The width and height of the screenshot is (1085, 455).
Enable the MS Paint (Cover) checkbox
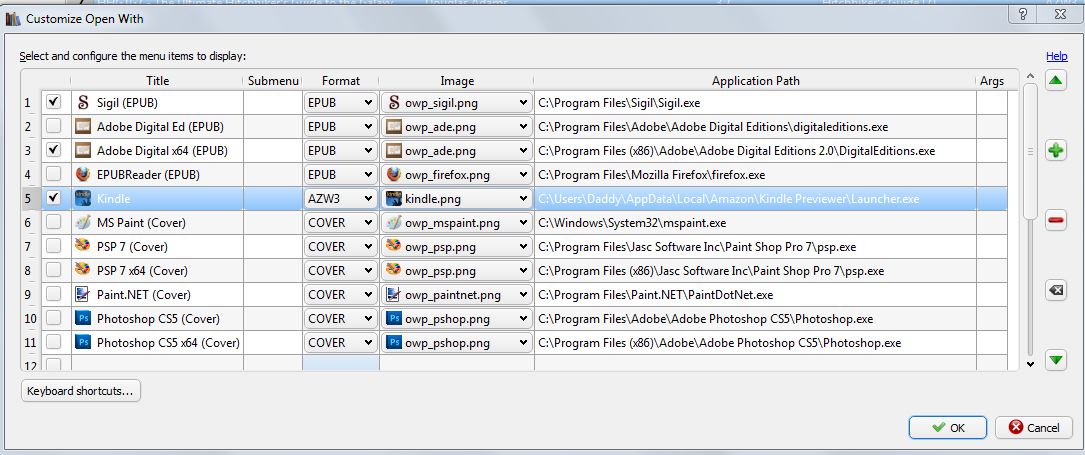click(54, 223)
